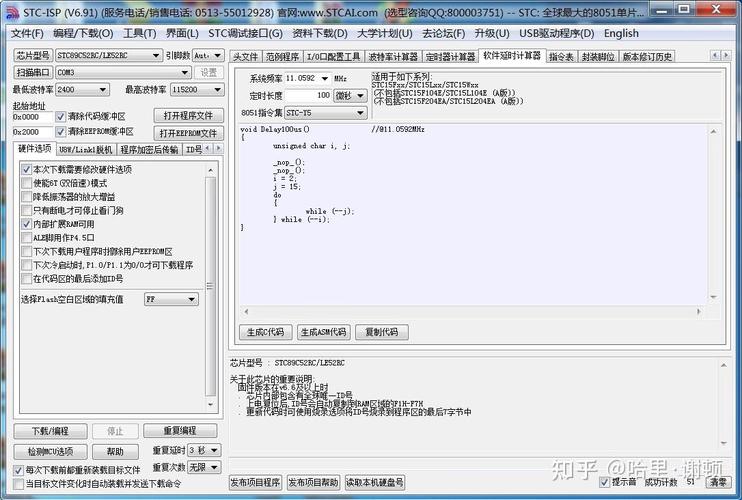Click the info log scroll-down arrow
The height and width of the screenshot is (500, 742).
[x=724, y=443]
